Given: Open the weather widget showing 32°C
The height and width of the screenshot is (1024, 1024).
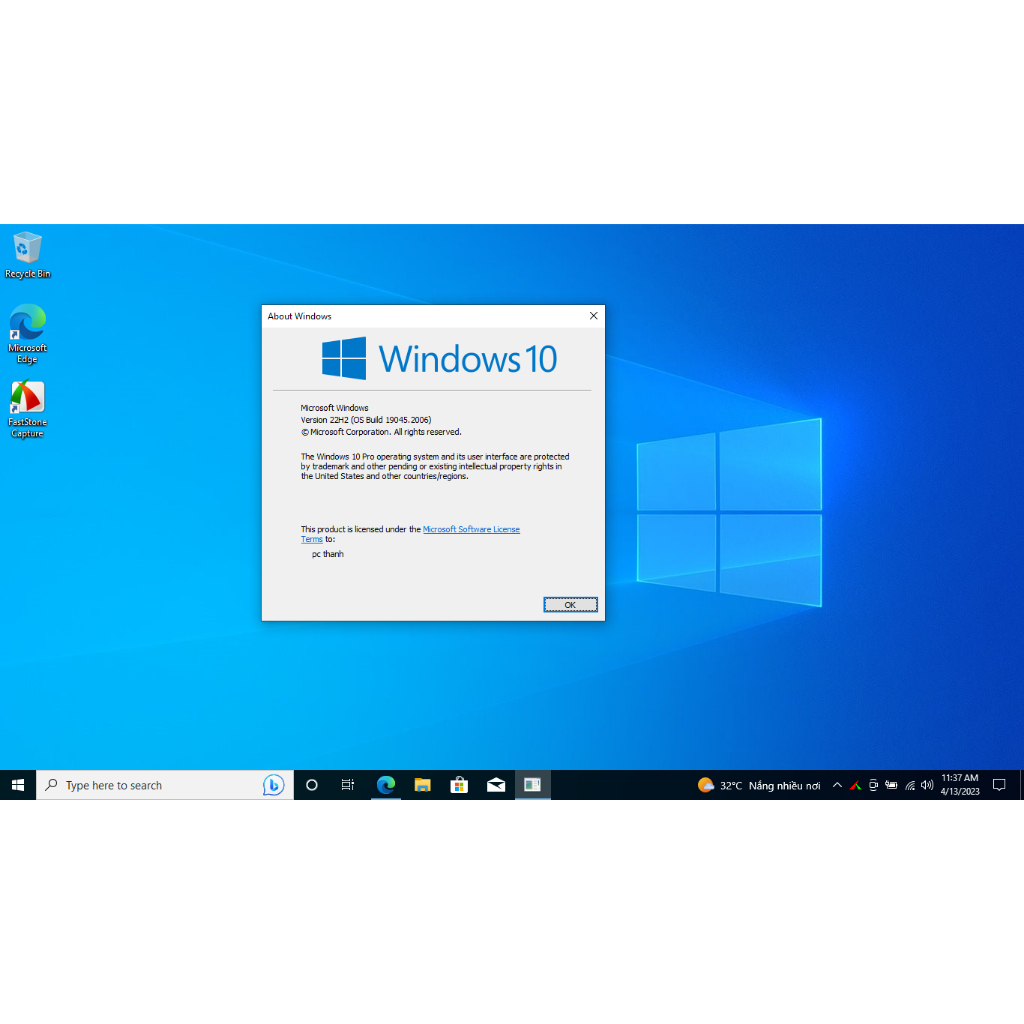Looking at the screenshot, I should [x=759, y=785].
